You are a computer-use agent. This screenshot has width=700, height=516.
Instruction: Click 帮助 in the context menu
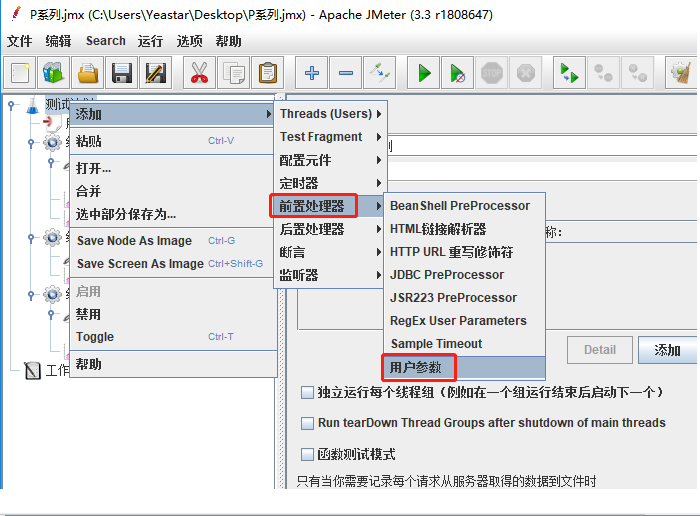pos(173,364)
